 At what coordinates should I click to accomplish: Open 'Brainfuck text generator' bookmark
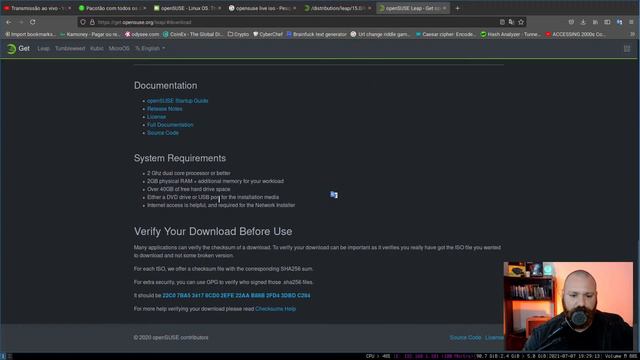click(x=316, y=34)
